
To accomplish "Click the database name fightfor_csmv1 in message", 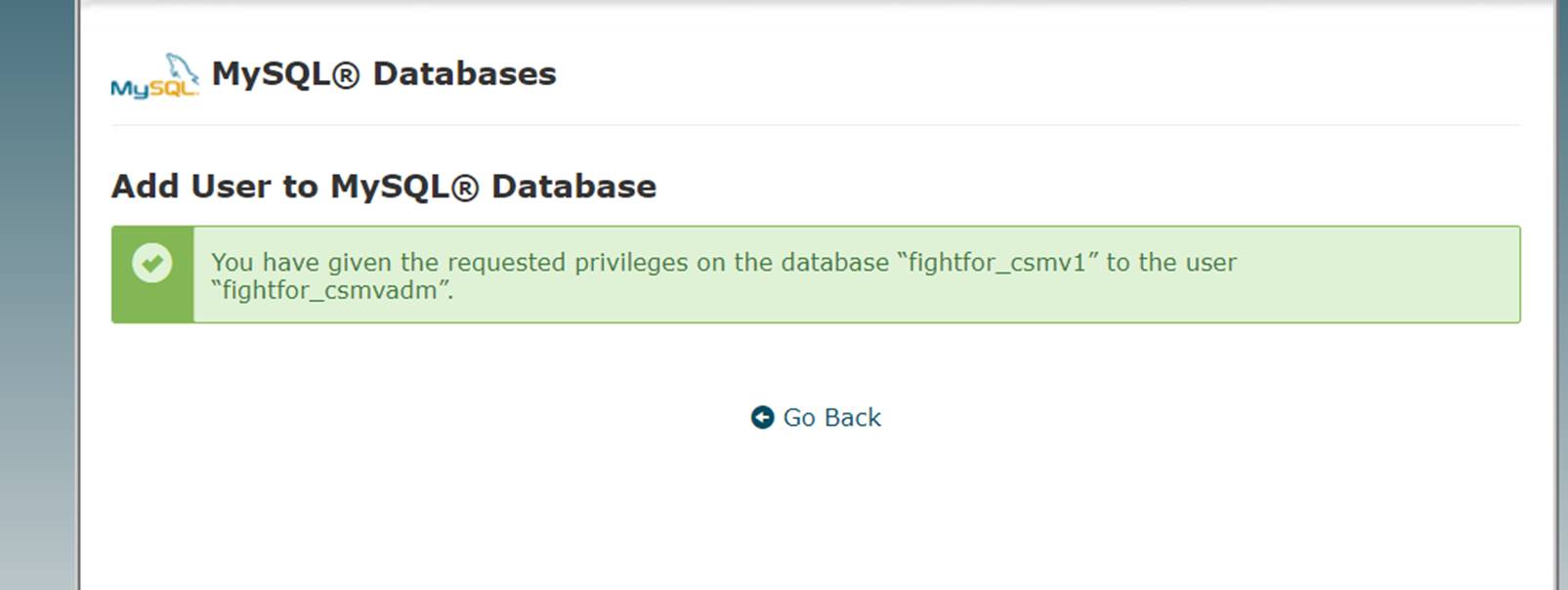I will [x=996, y=262].
